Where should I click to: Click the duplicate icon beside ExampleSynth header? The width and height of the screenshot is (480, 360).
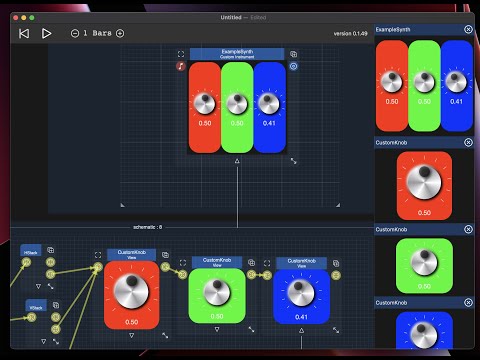pyautogui.click(x=293, y=54)
